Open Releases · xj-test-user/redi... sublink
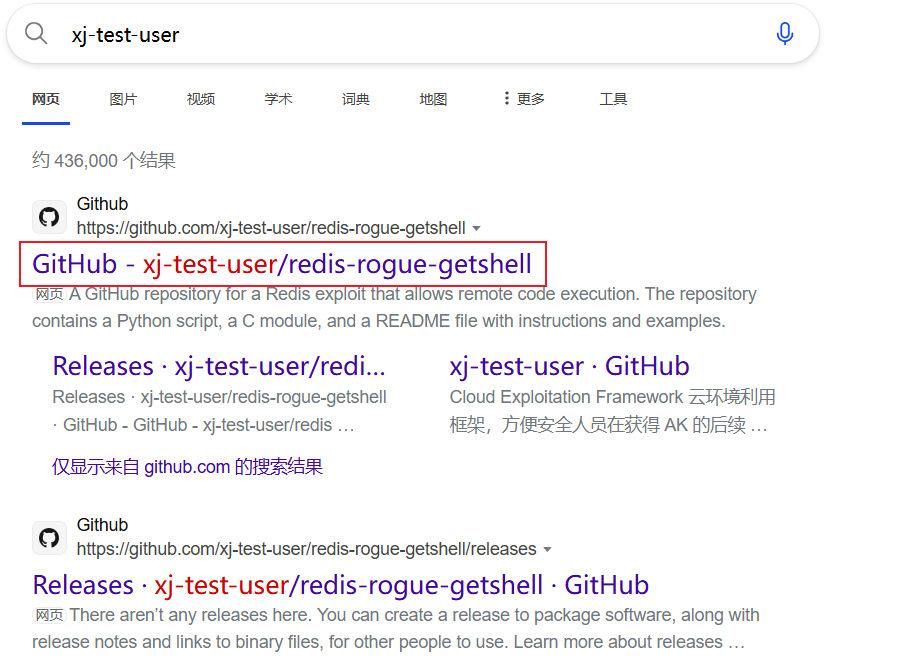 [219, 366]
